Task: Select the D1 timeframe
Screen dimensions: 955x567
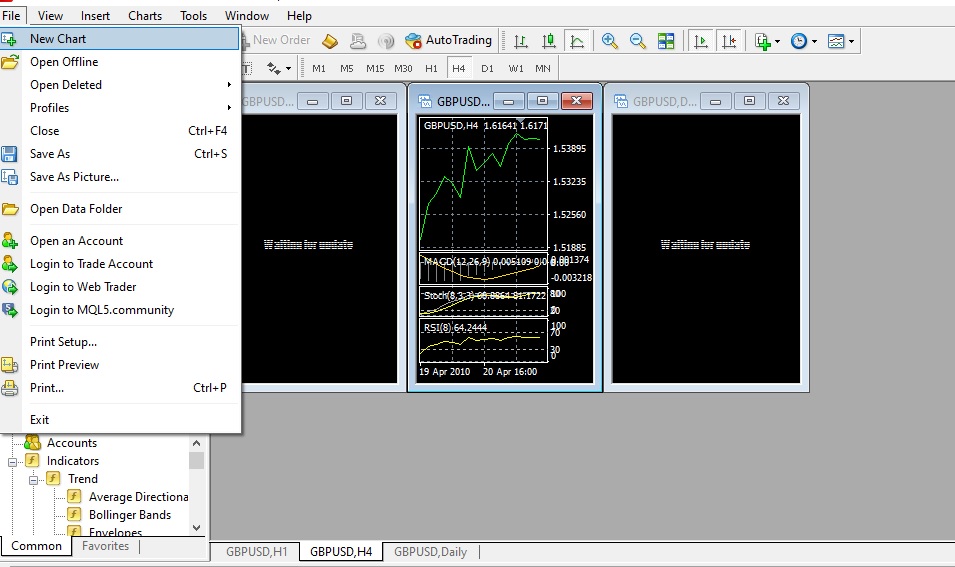Action: click(487, 68)
